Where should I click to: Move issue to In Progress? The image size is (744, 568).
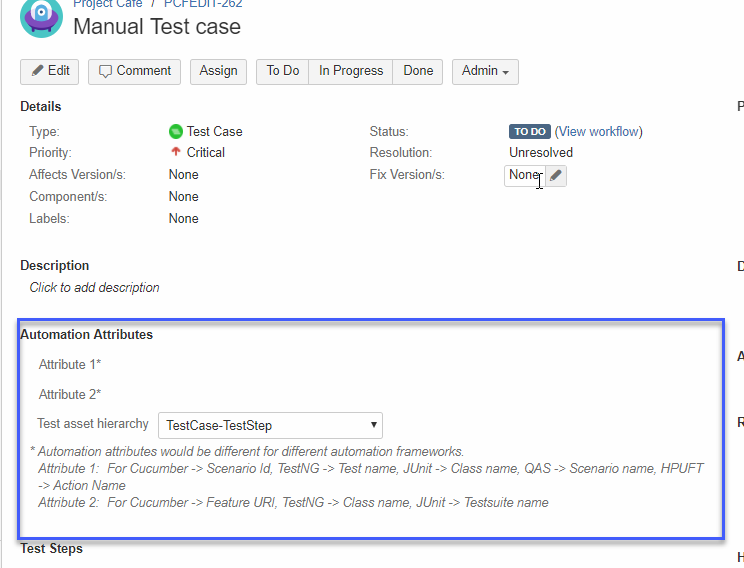pos(351,72)
